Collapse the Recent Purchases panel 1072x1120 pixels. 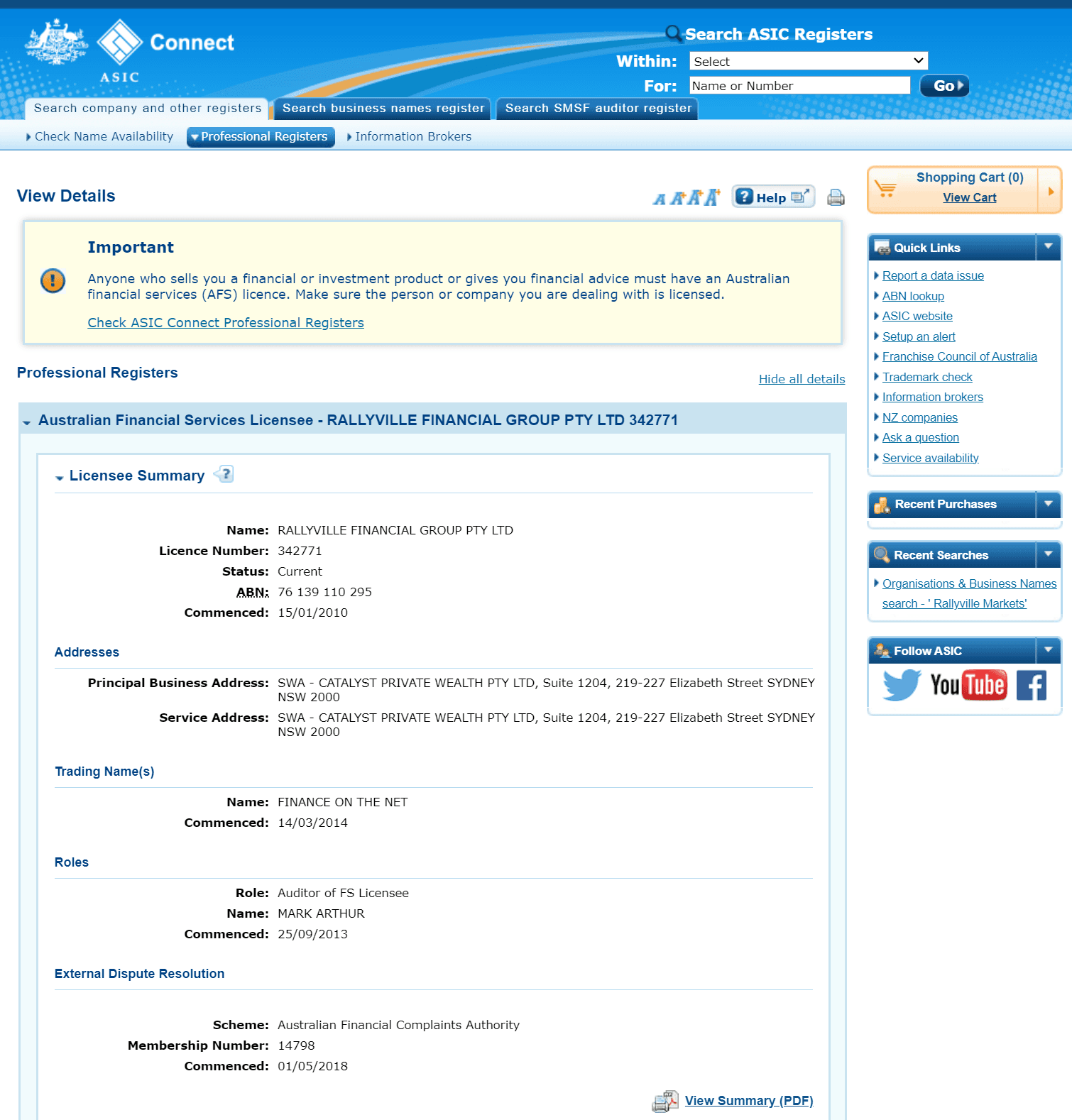(x=1048, y=504)
